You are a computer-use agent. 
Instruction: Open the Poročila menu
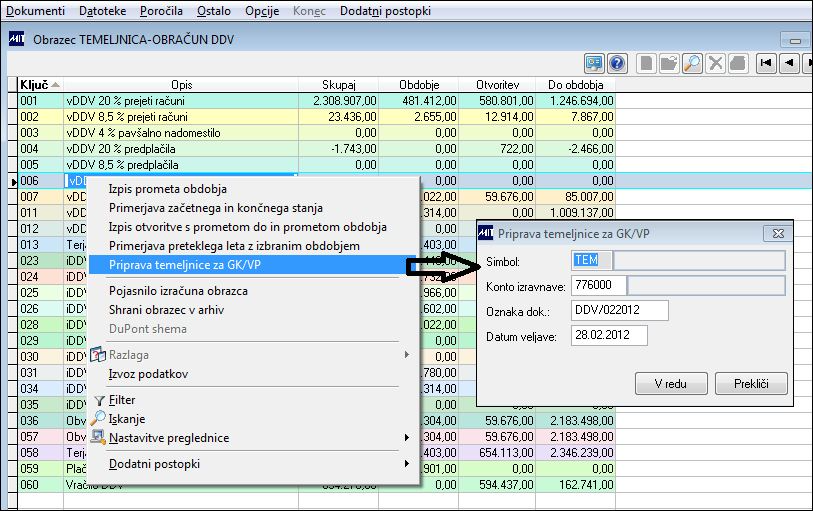pyautogui.click(x=161, y=11)
